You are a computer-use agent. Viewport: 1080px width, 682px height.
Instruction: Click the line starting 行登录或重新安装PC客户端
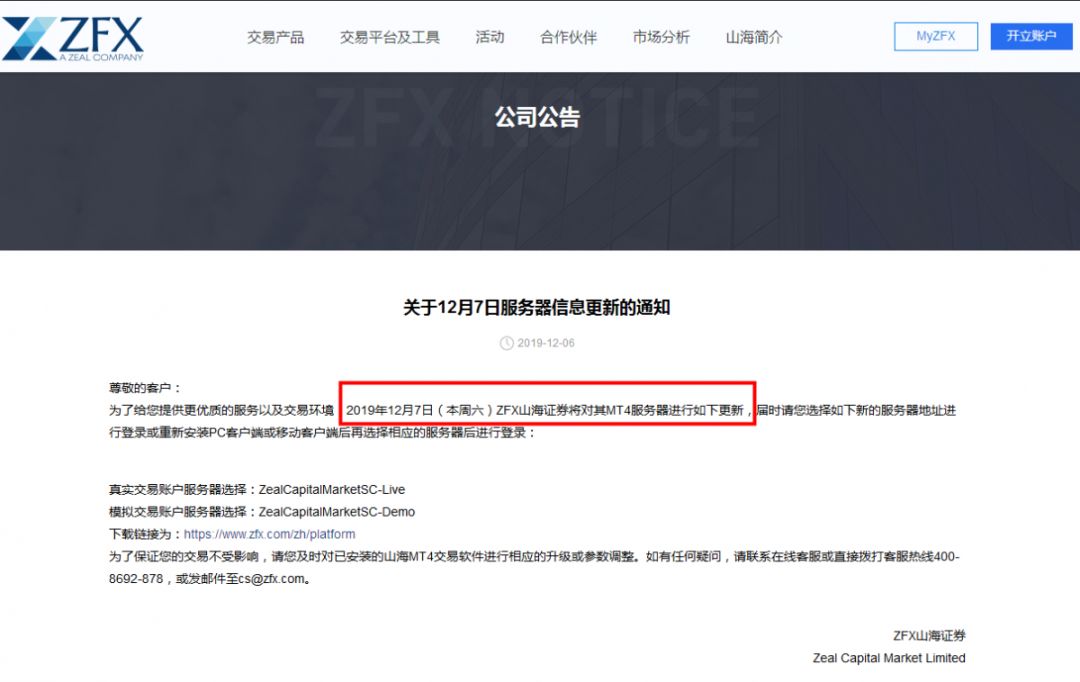tap(322, 433)
